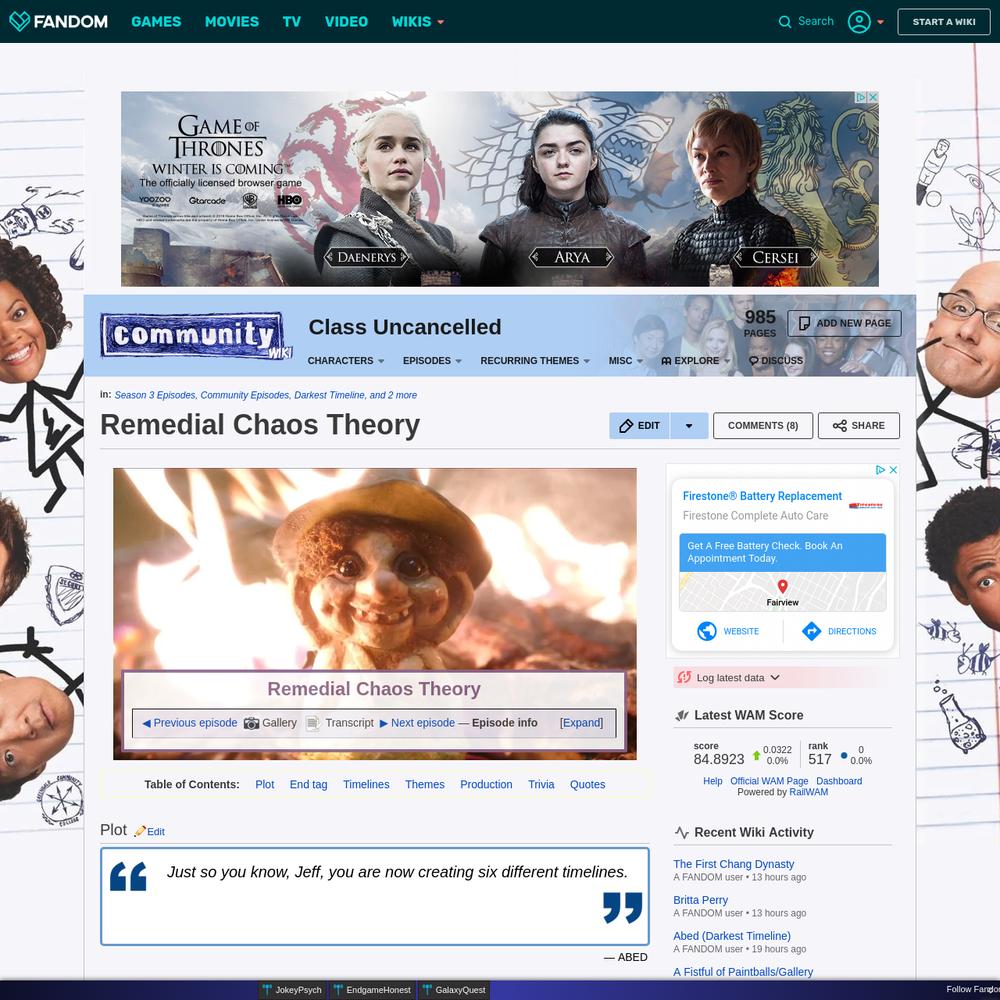Jump to End tag section
Viewport: 1000px width, 1000px height.
pos(309,784)
